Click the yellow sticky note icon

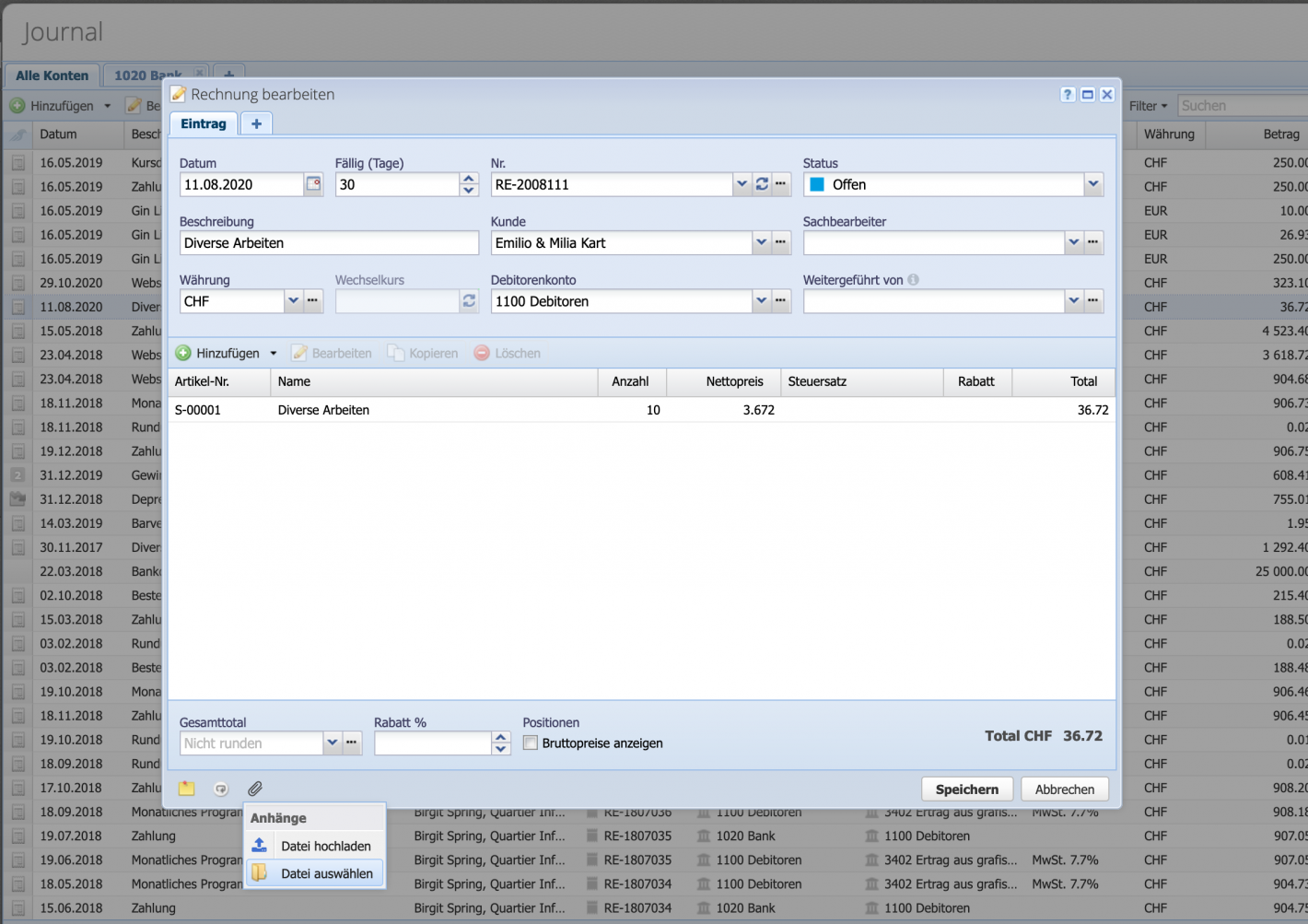pos(186,789)
